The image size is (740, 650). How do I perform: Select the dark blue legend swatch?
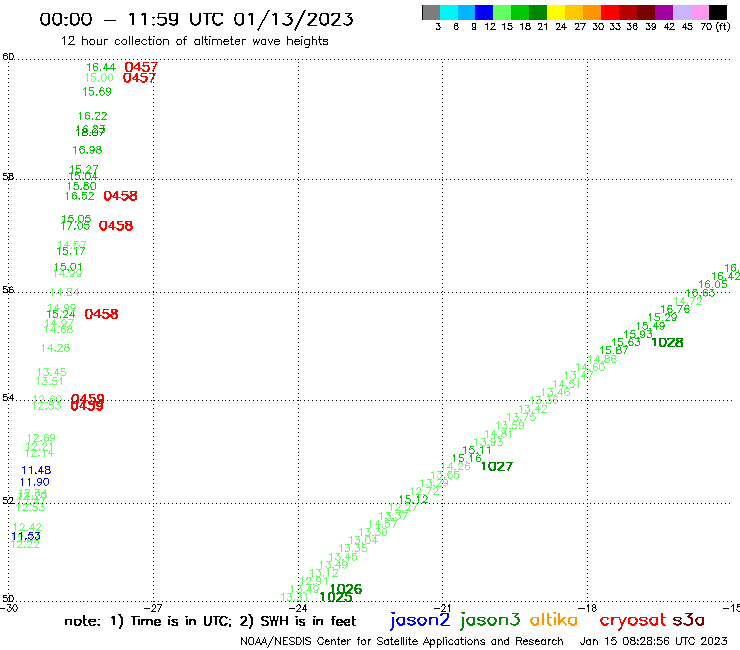coord(484,12)
